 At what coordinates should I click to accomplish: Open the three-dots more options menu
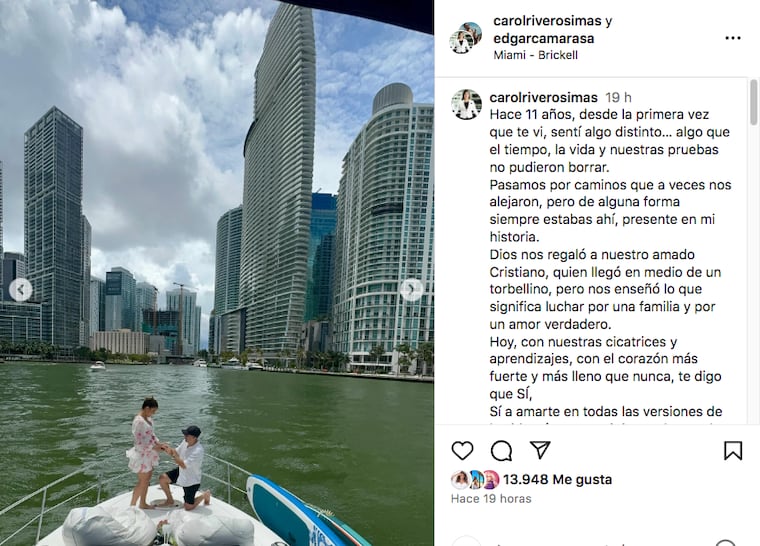(x=732, y=38)
